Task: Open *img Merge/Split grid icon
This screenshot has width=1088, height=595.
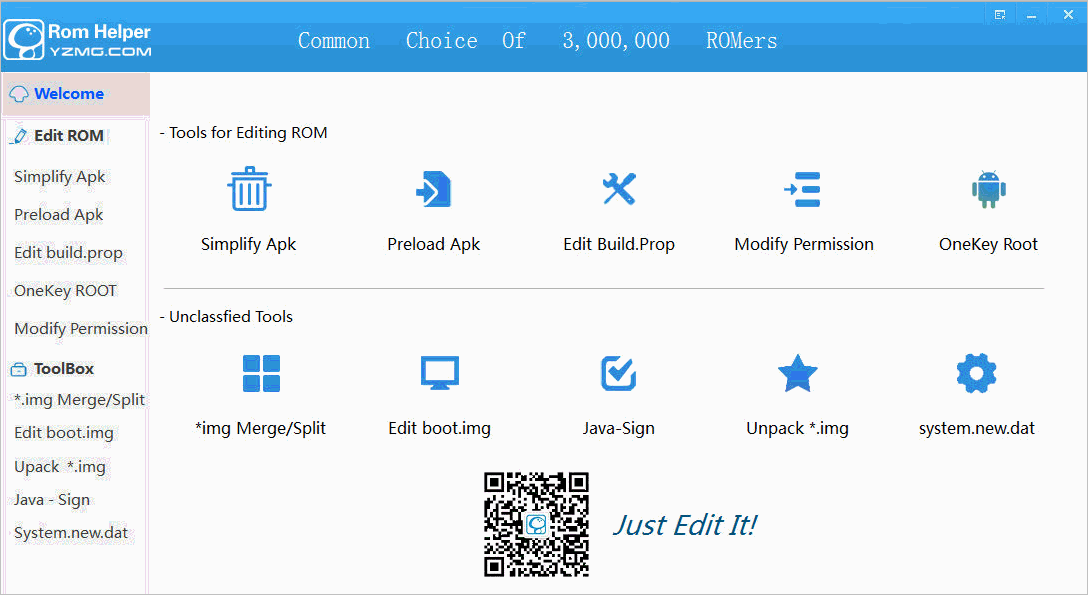Action: point(262,373)
